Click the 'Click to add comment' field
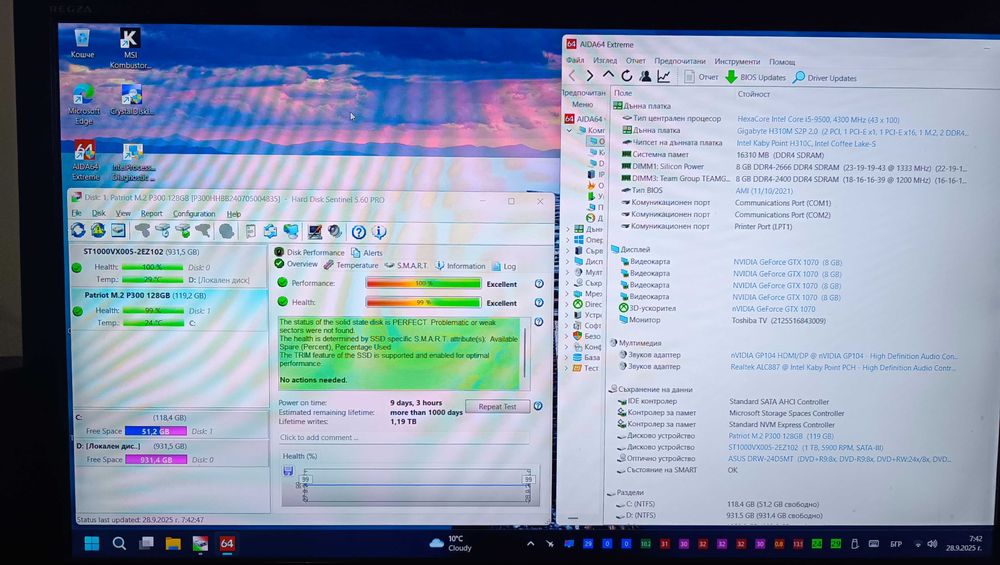The height and width of the screenshot is (565, 1000). click(x=403, y=437)
